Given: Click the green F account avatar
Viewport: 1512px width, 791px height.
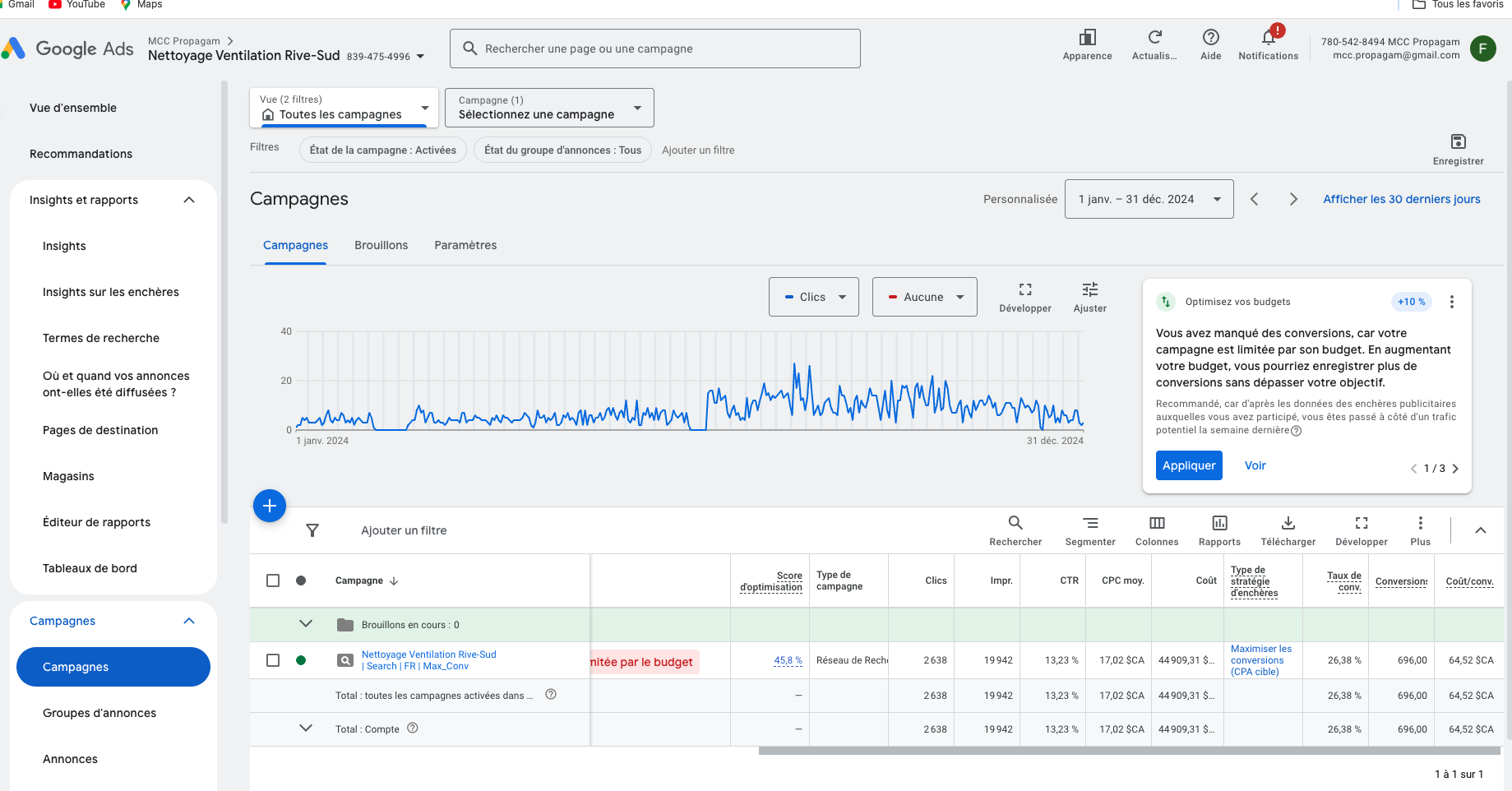Looking at the screenshot, I should 1482,49.
